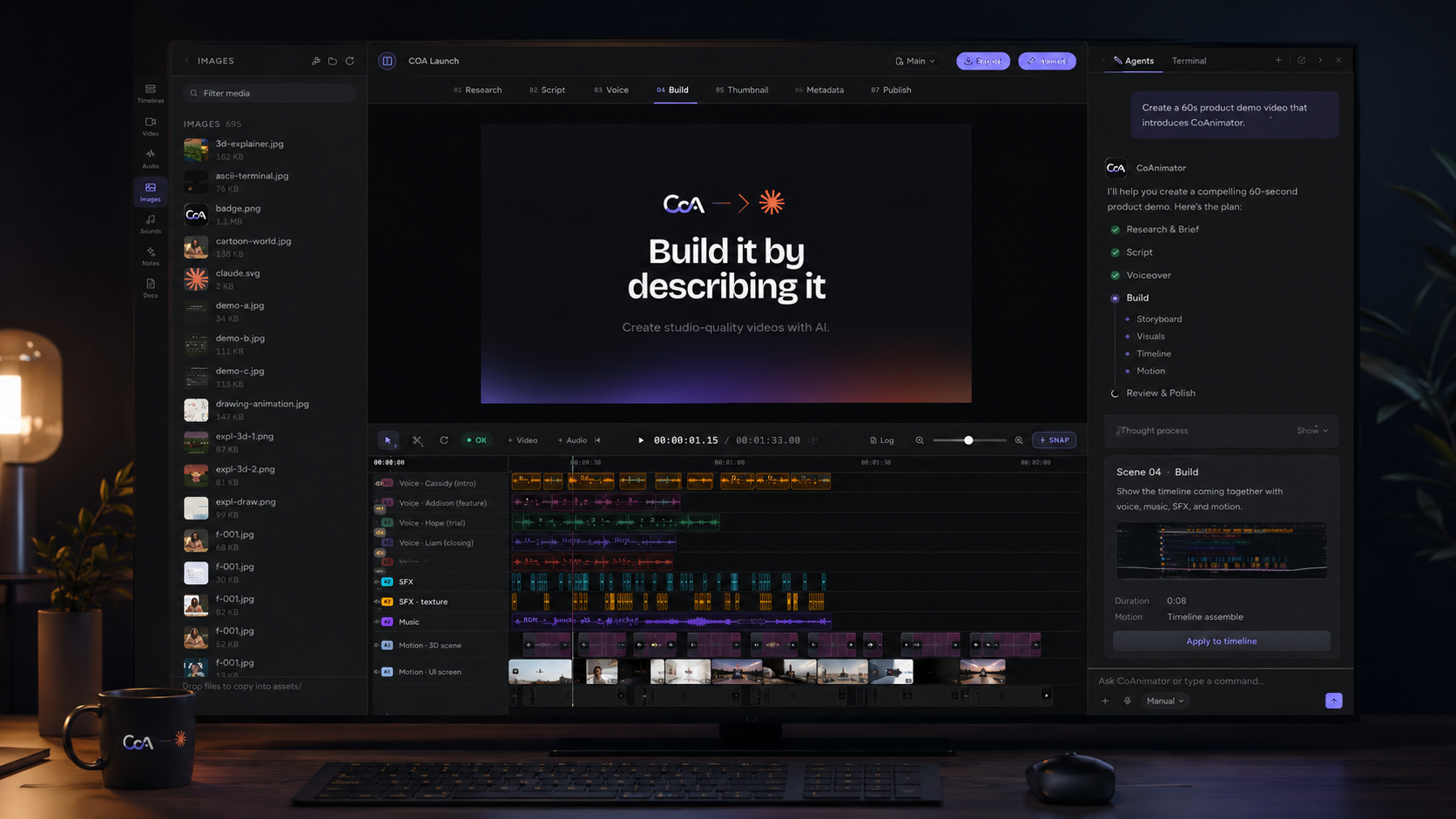Open the Terminal tab
The width and height of the screenshot is (1456, 819).
point(1189,61)
